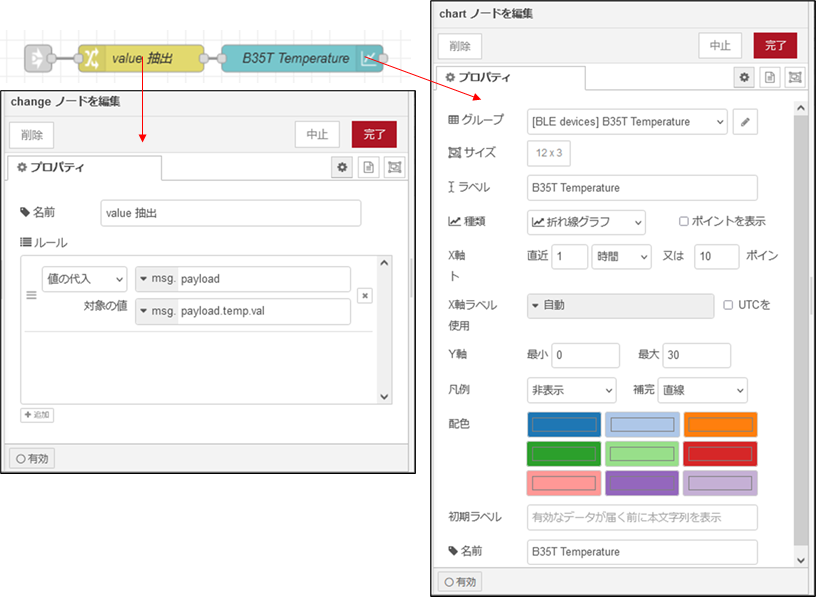Open chart node appearance icon
The image size is (816, 597).
pos(794,77)
